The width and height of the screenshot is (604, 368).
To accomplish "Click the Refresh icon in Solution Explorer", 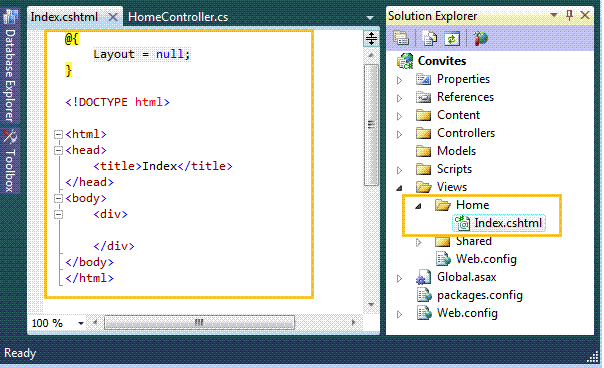I will pos(452,39).
